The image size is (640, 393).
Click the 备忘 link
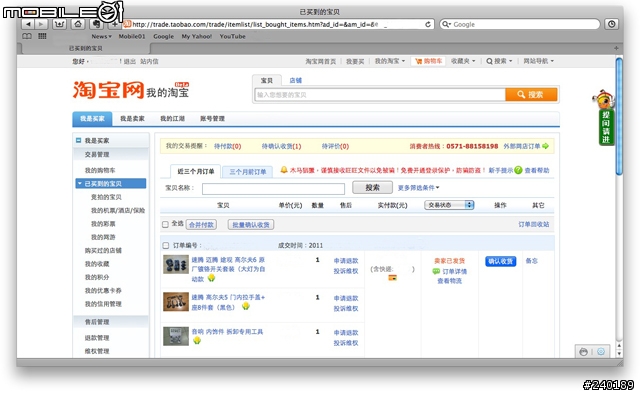click(531, 261)
